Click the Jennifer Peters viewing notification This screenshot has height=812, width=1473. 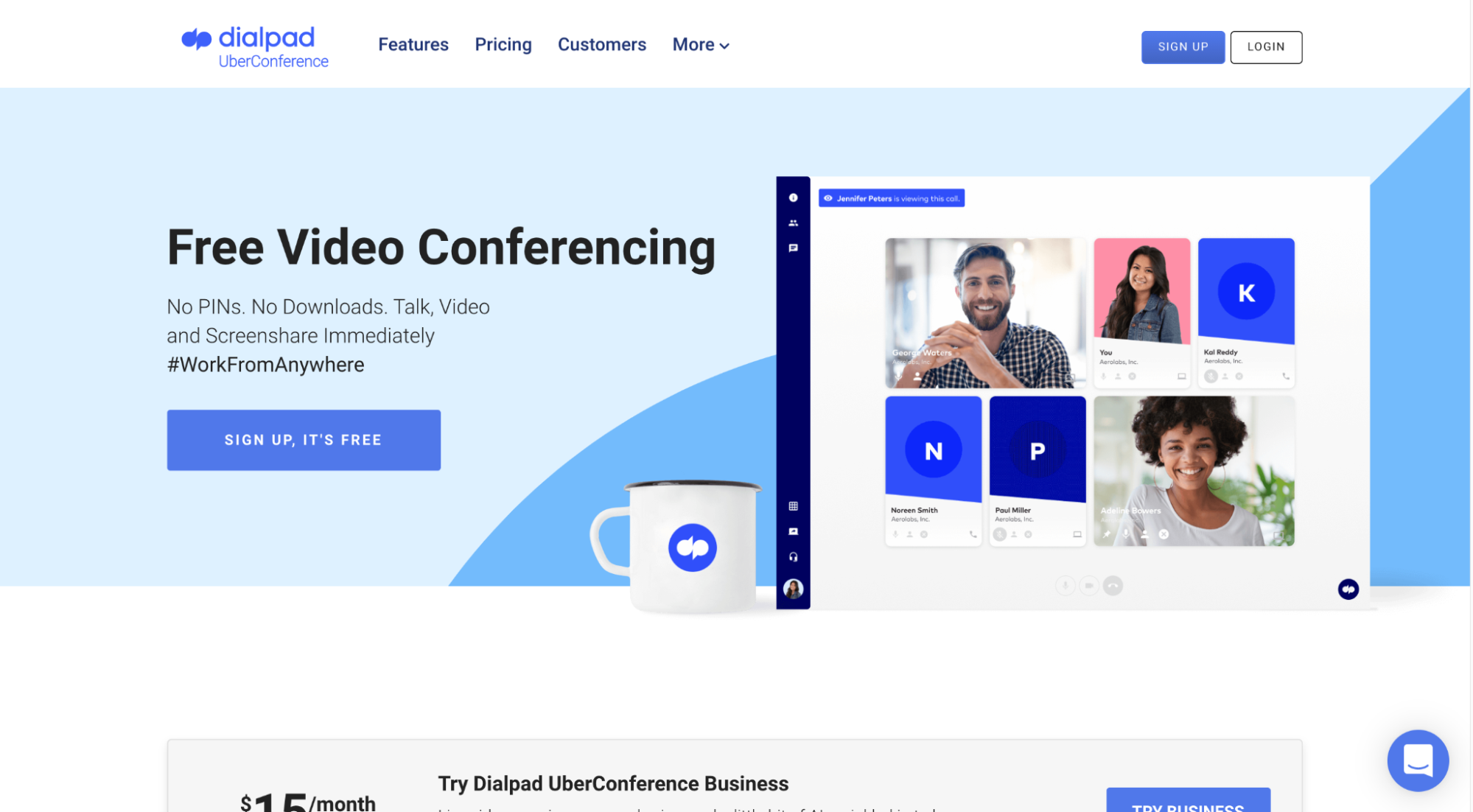891,198
